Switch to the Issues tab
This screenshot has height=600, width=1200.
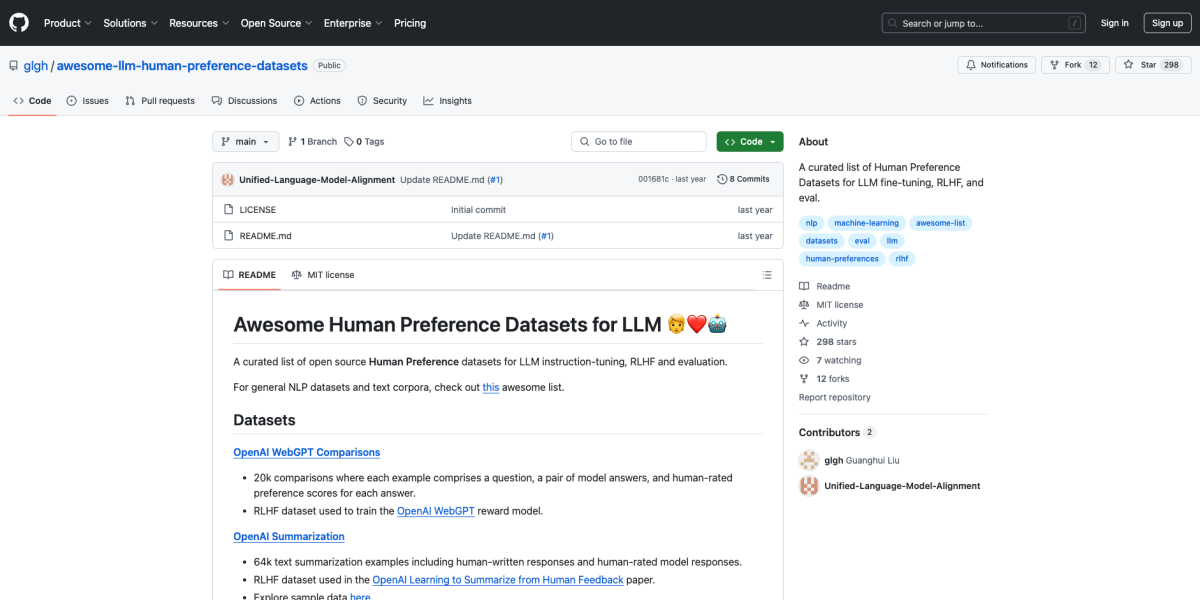[x=87, y=100]
